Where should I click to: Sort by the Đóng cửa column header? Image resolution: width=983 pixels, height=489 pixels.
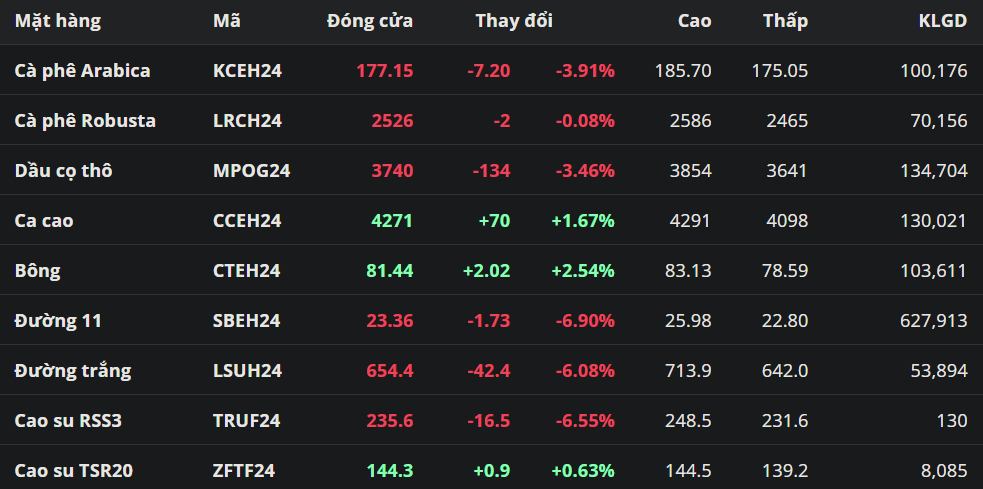[370, 20]
